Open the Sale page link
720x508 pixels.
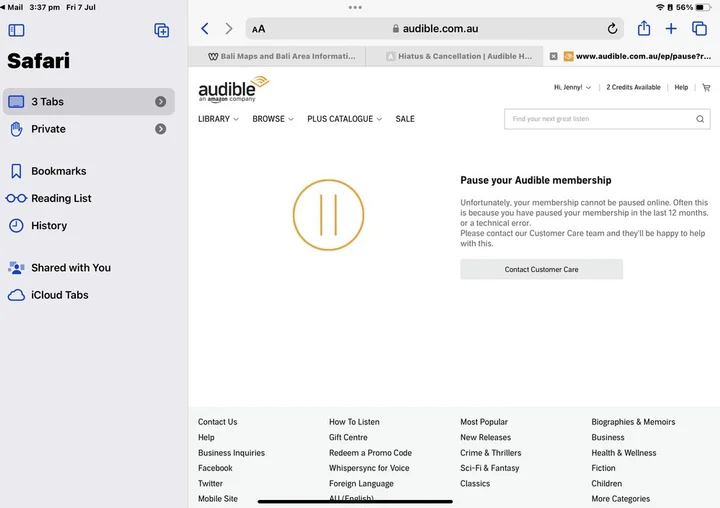pos(405,119)
